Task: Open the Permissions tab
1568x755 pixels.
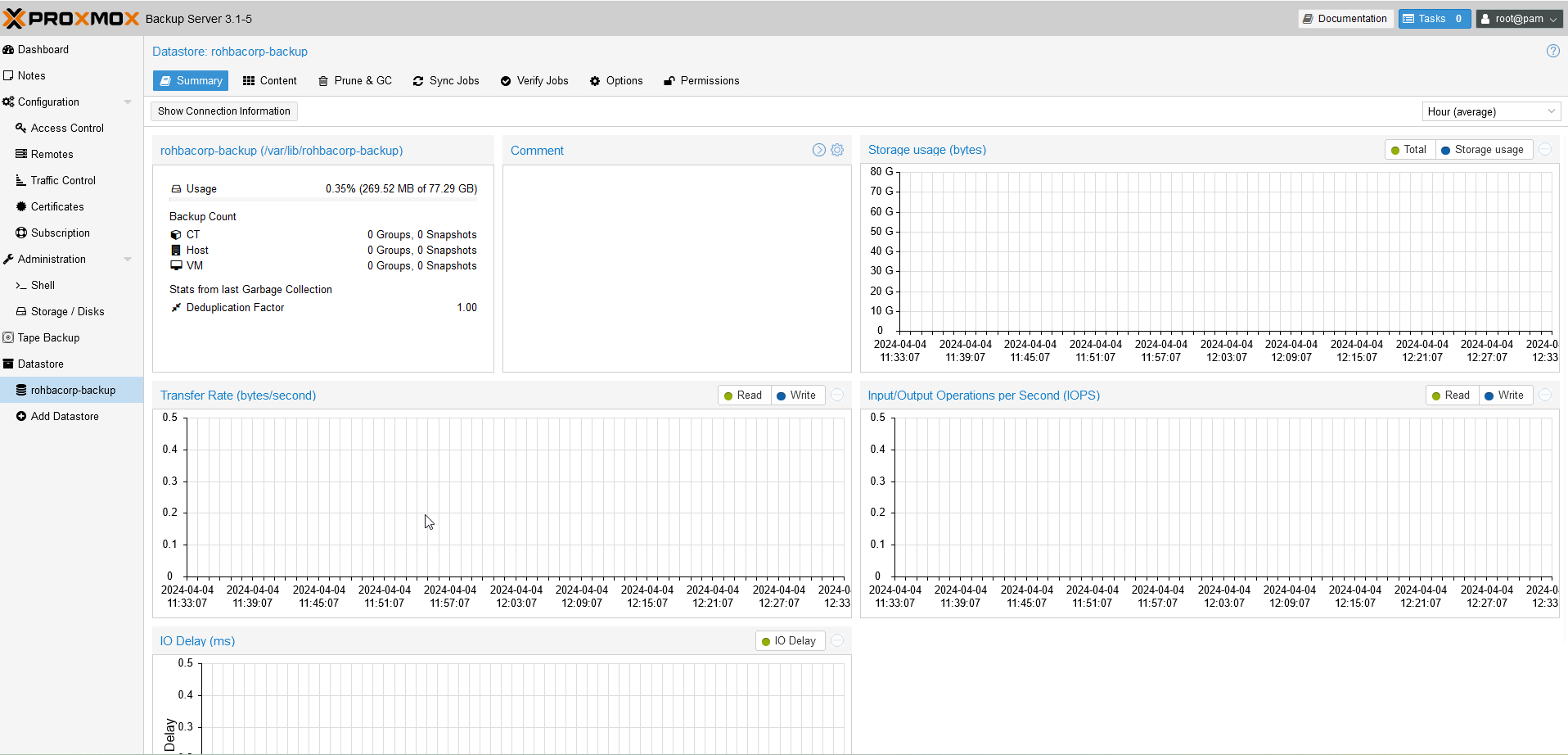Action: point(701,80)
